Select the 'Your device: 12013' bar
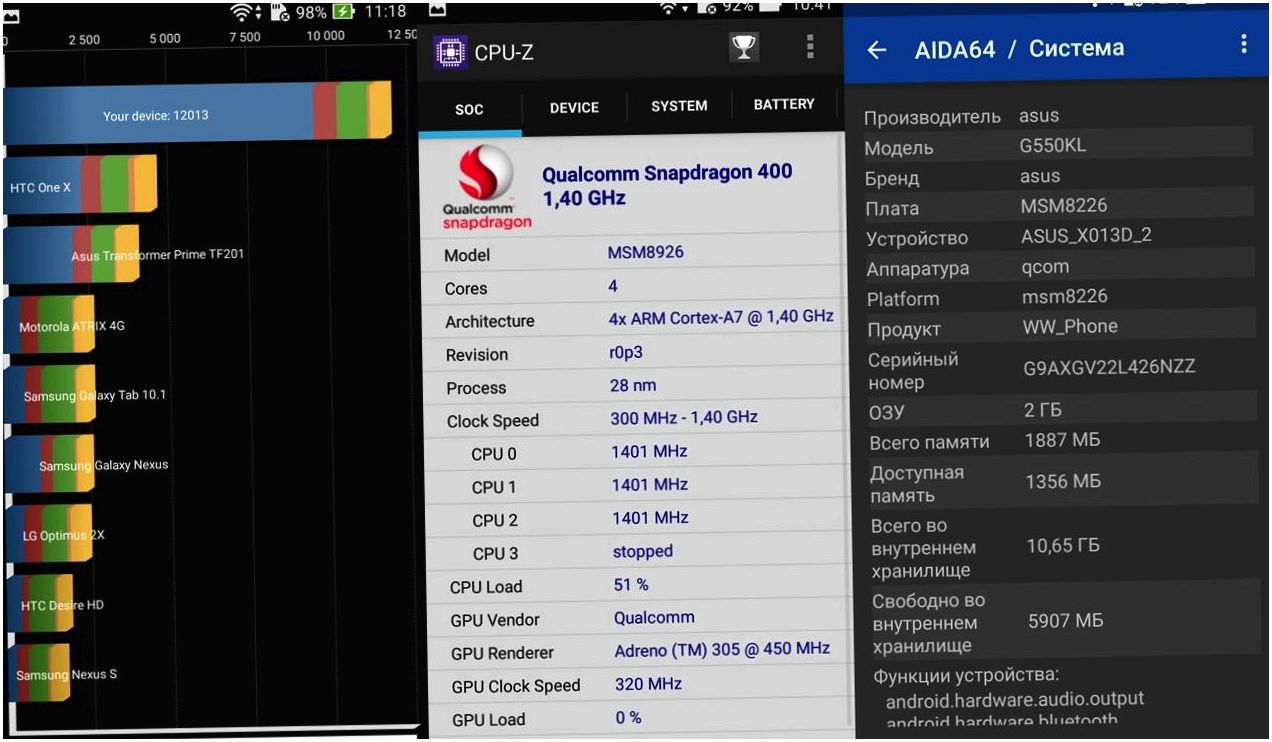The width and height of the screenshot is (1272, 742). coord(197,113)
